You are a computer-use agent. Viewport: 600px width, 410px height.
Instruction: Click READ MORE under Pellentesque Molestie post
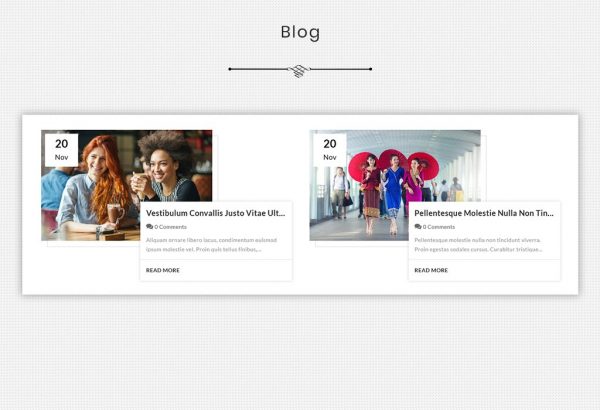click(x=431, y=270)
